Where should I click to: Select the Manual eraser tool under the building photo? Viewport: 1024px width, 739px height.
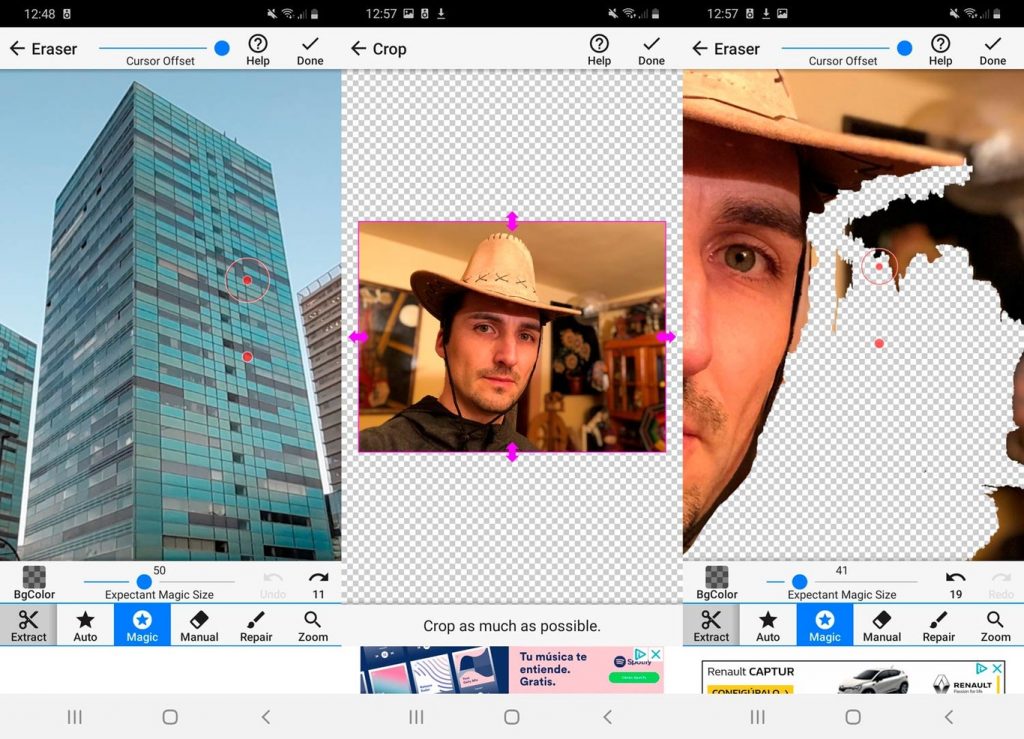[x=199, y=625]
